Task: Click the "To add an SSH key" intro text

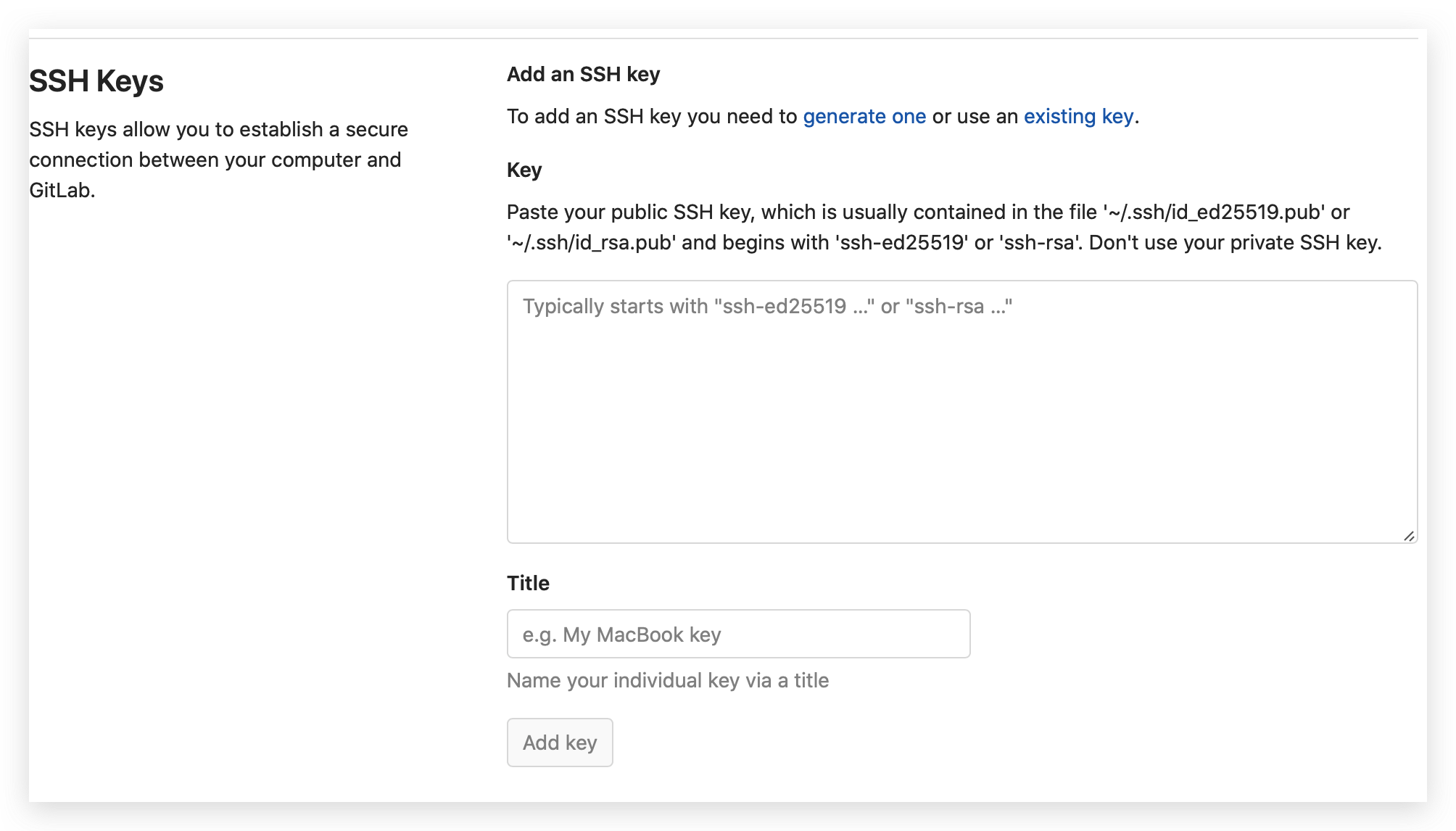Action: (x=652, y=116)
